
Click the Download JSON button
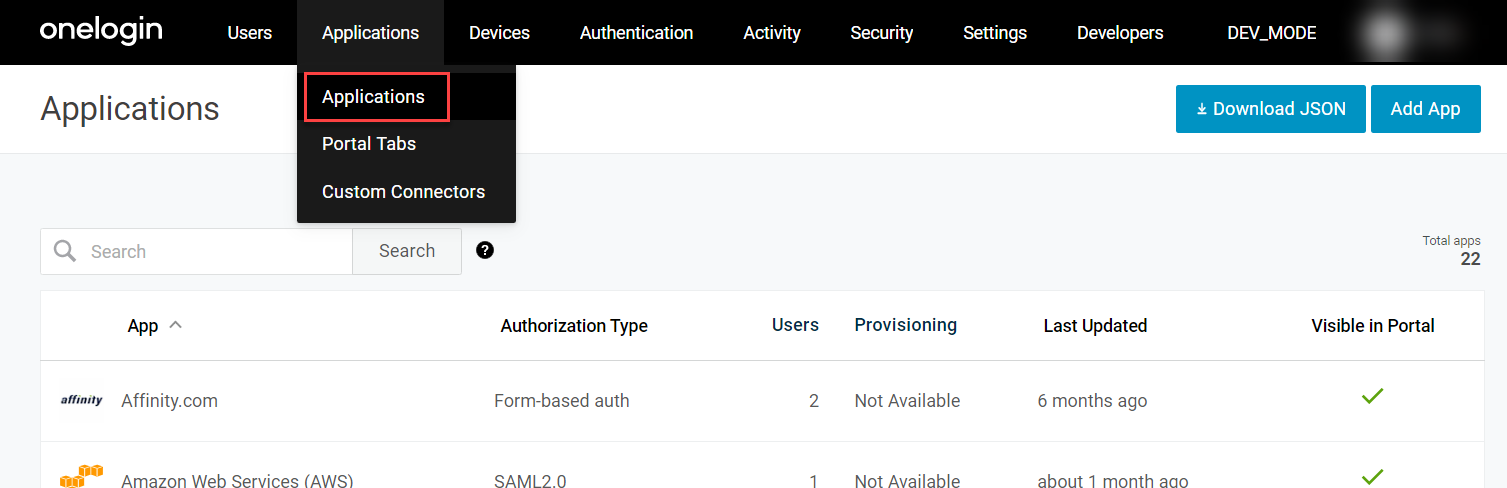[1270, 109]
